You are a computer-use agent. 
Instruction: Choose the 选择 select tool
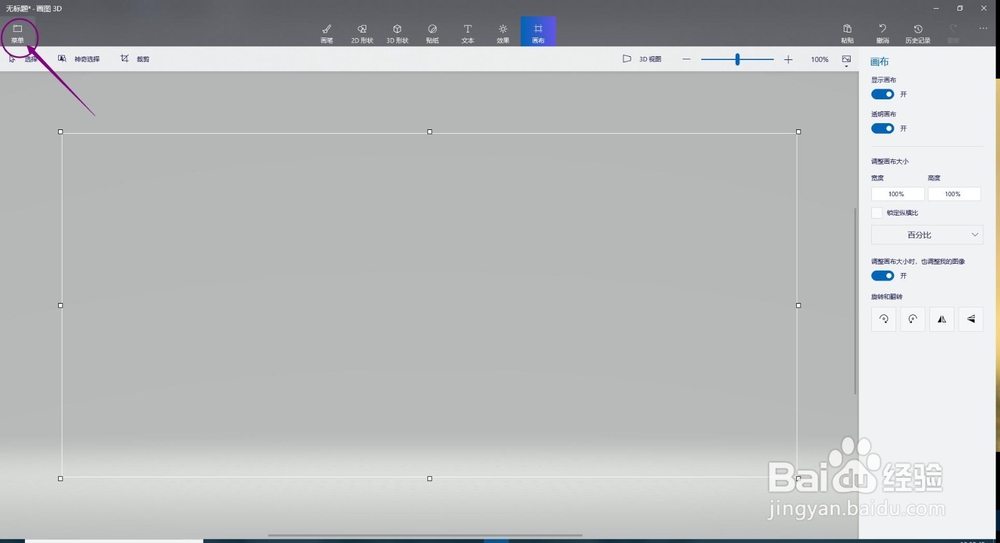(x=23, y=59)
